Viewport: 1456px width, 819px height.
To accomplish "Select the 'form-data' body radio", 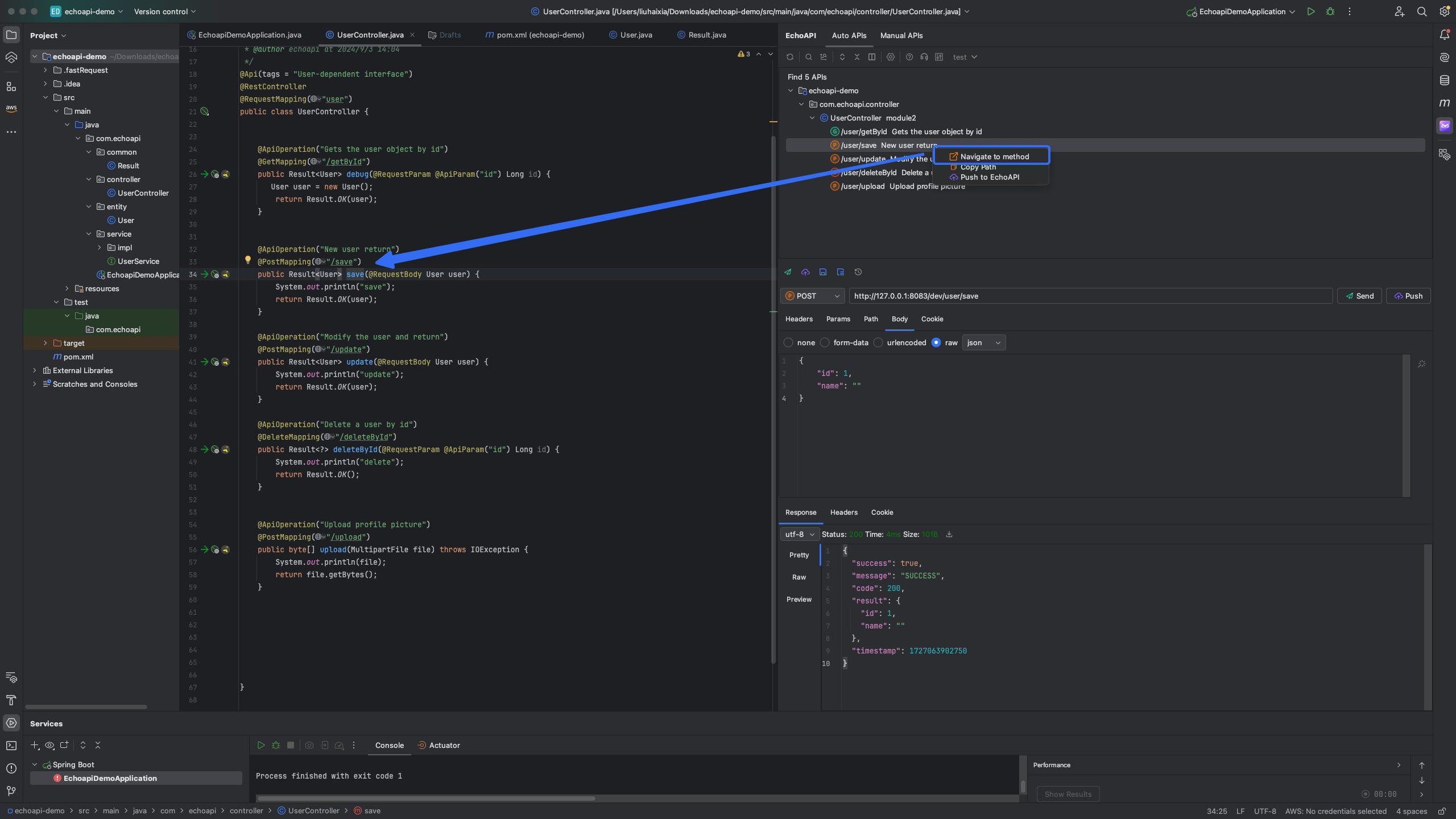I will click(x=825, y=342).
